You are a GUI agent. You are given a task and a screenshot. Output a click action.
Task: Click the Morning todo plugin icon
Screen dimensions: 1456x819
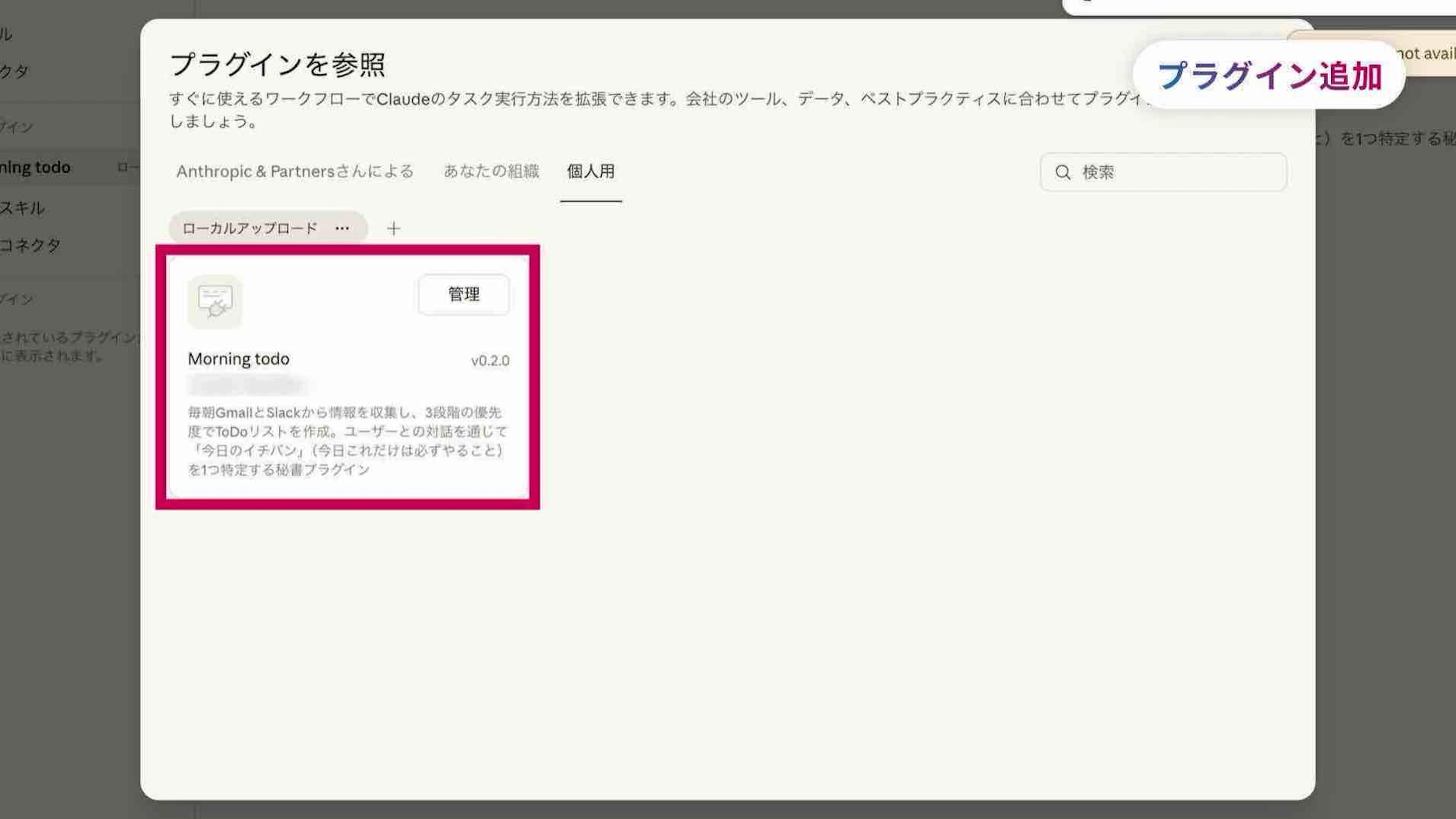(x=215, y=302)
